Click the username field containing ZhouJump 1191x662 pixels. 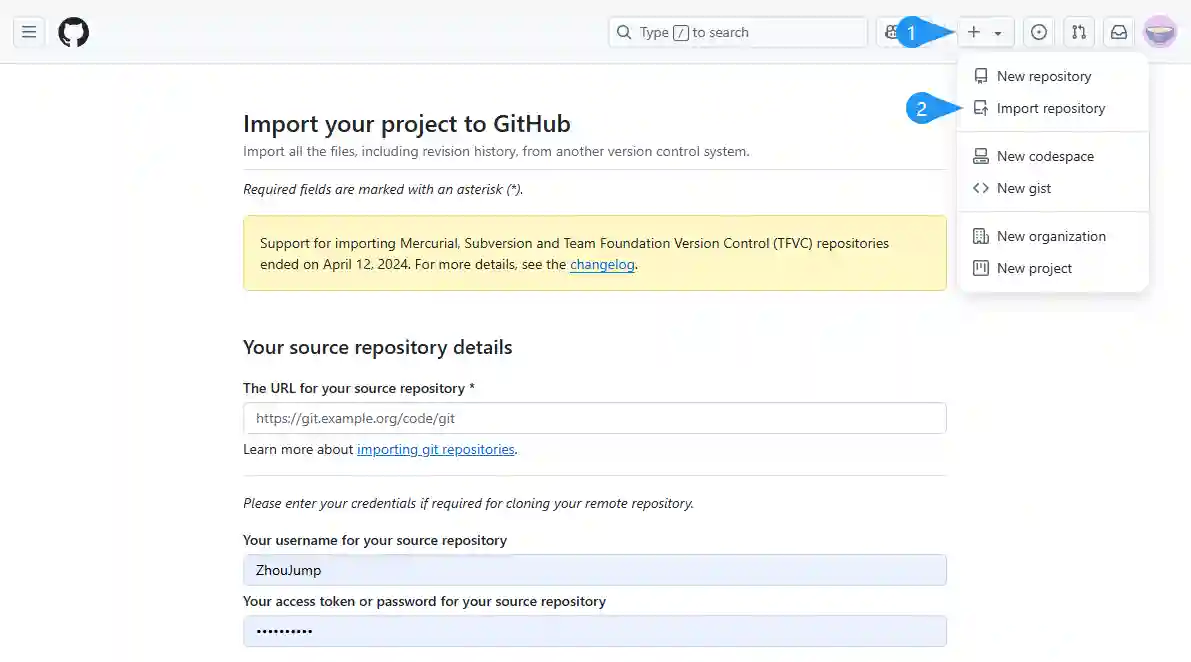[594, 570]
